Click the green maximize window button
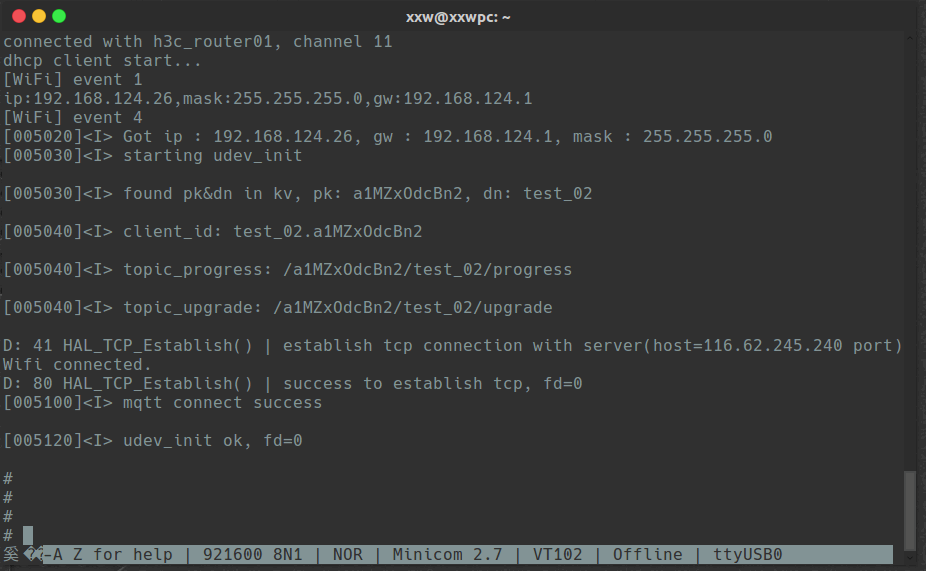Image resolution: width=926 pixels, height=571 pixels. (59, 17)
